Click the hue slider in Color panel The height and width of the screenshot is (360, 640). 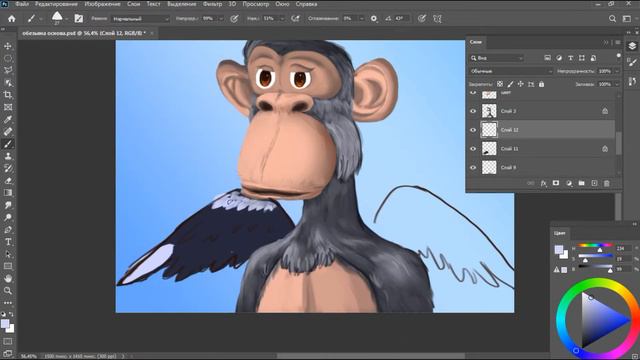tap(596, 246)
